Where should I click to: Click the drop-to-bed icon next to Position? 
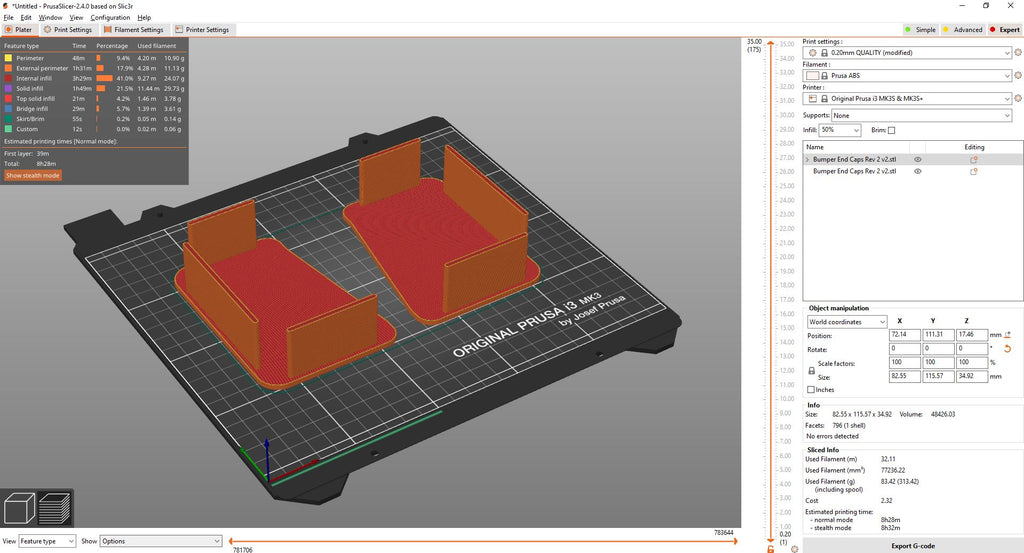(1008, 334)
